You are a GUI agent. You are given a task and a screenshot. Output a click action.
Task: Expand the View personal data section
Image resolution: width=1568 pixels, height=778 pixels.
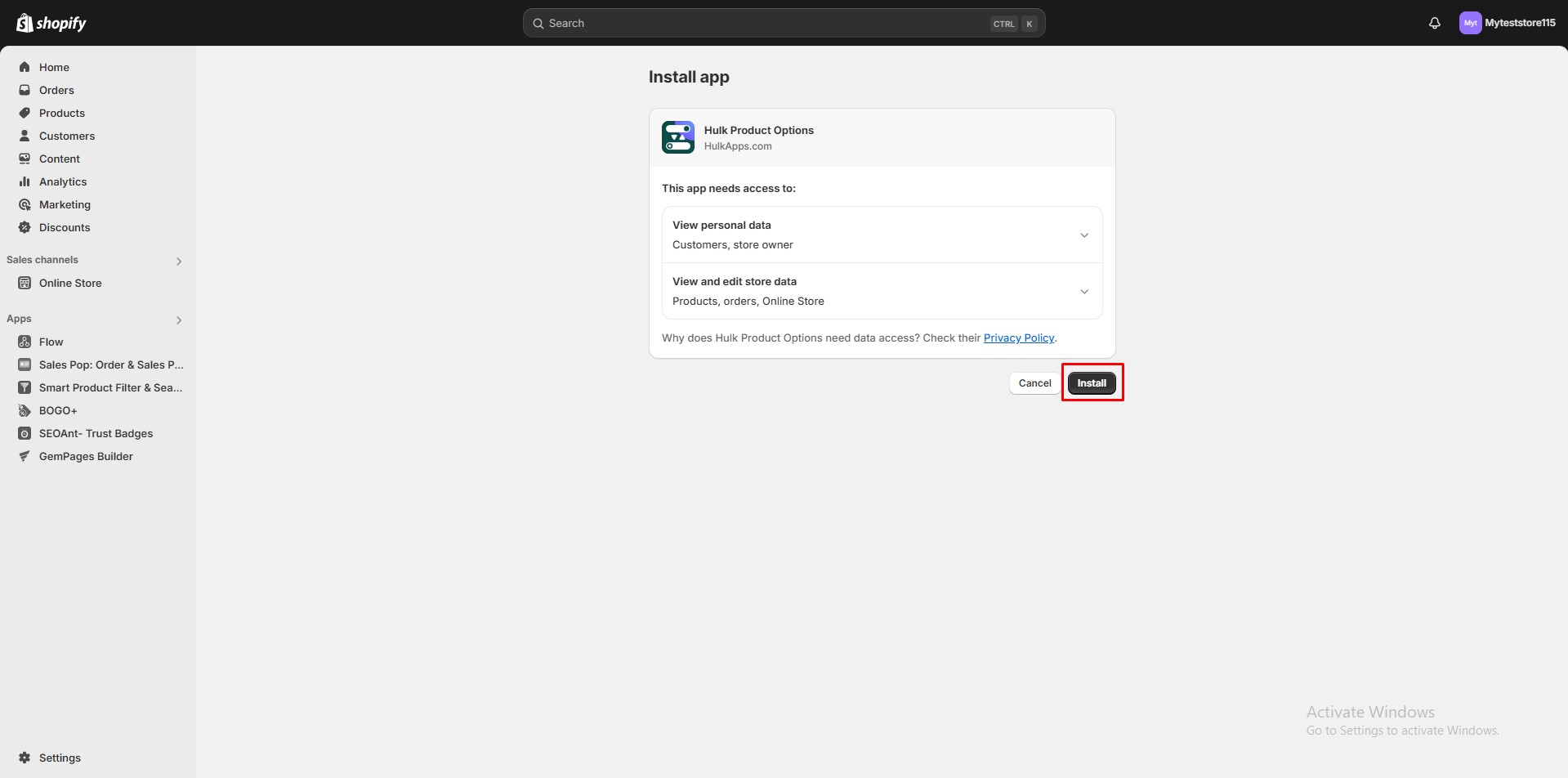click(x=1084, y=235)
